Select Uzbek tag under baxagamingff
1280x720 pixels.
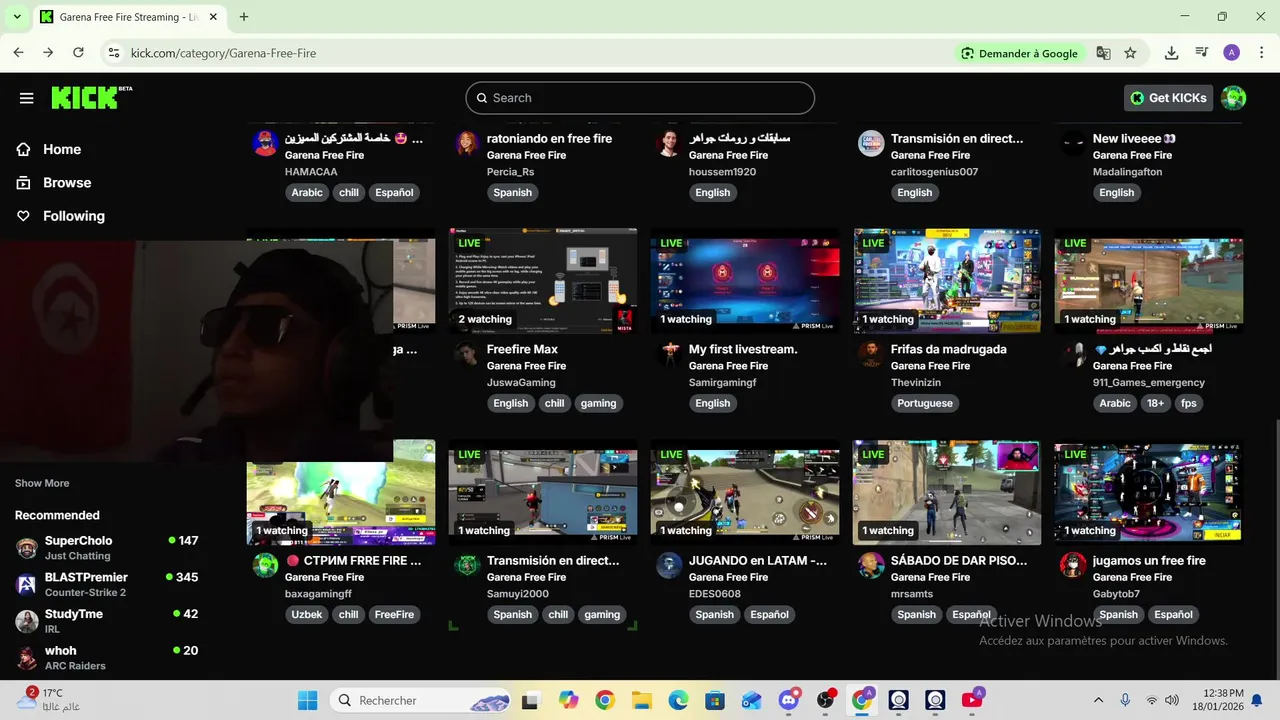pos(307,614)
